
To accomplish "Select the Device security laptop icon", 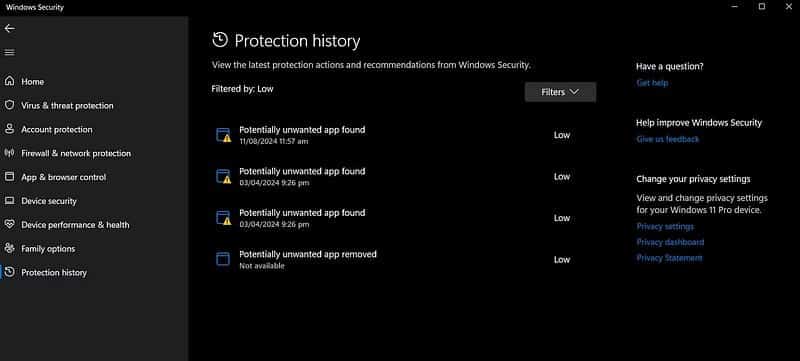I will pyautogui.click(x=9, y=201).
